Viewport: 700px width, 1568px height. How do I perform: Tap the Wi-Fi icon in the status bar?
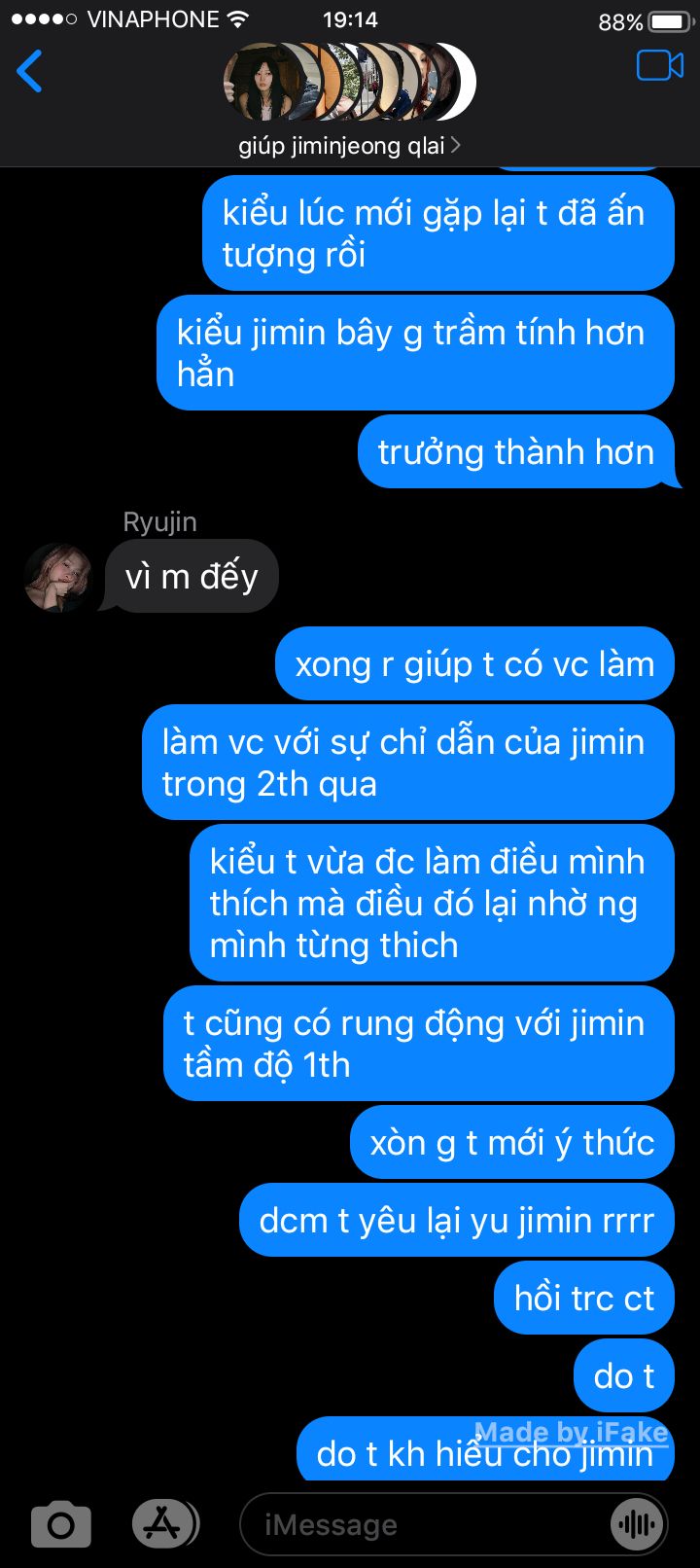click(237, 19)
